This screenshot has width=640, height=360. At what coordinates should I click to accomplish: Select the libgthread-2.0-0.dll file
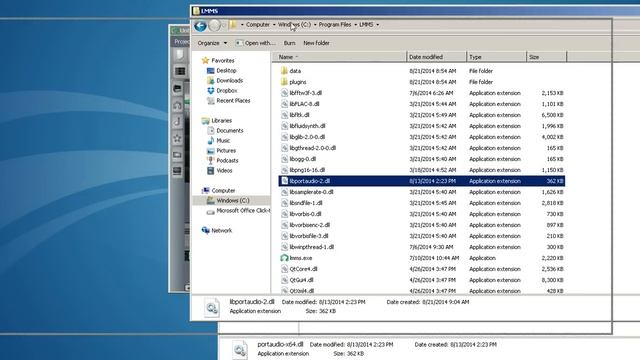click(313, 148)
